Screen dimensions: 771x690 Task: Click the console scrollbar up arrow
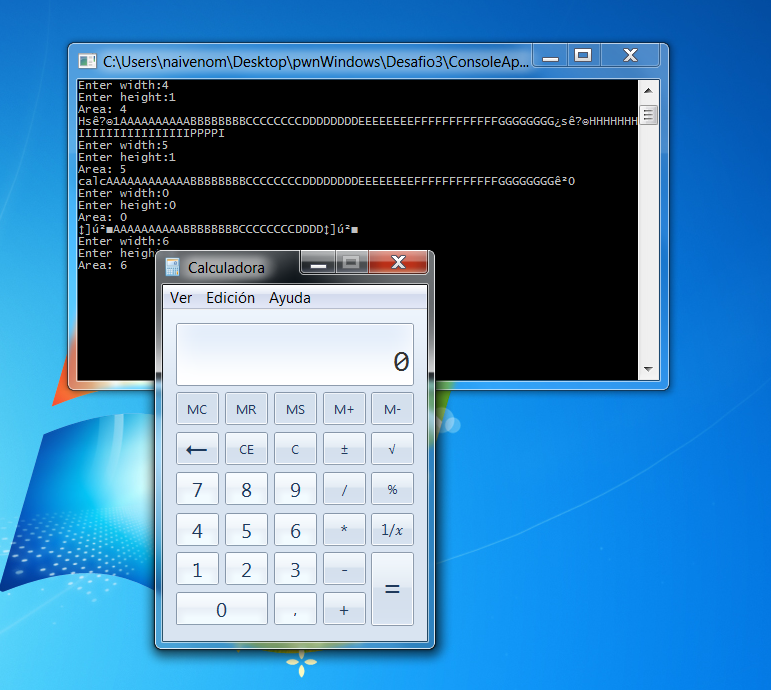[648, 91]
